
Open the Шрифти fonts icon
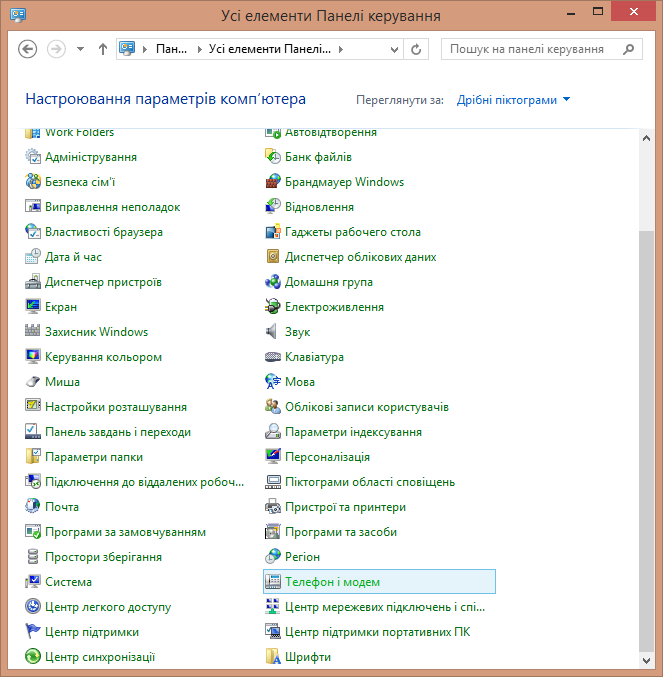pyautogui.click(x=273, y=657)
